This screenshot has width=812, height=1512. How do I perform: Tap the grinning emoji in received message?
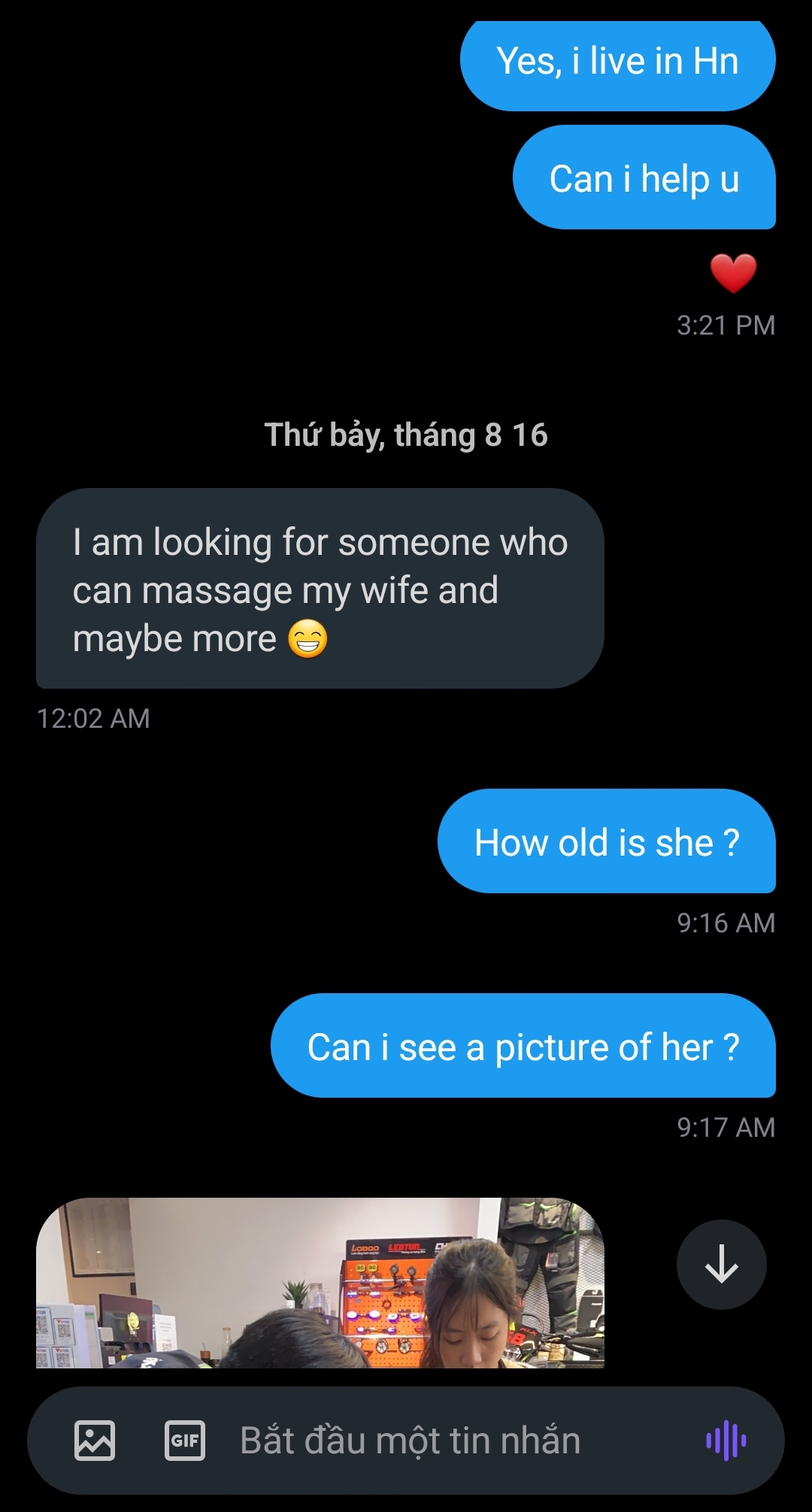308,639
